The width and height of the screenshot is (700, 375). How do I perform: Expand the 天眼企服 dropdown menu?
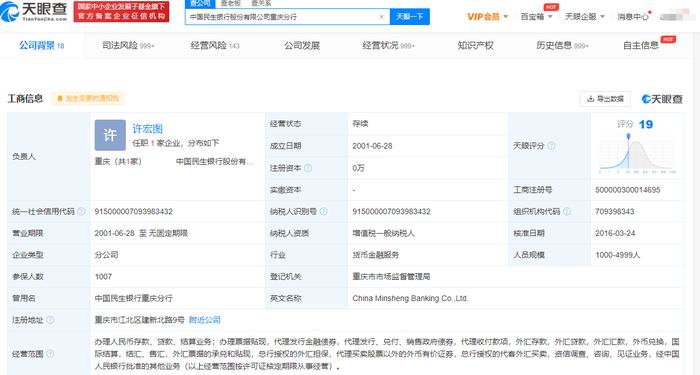(x=585, y=17)
